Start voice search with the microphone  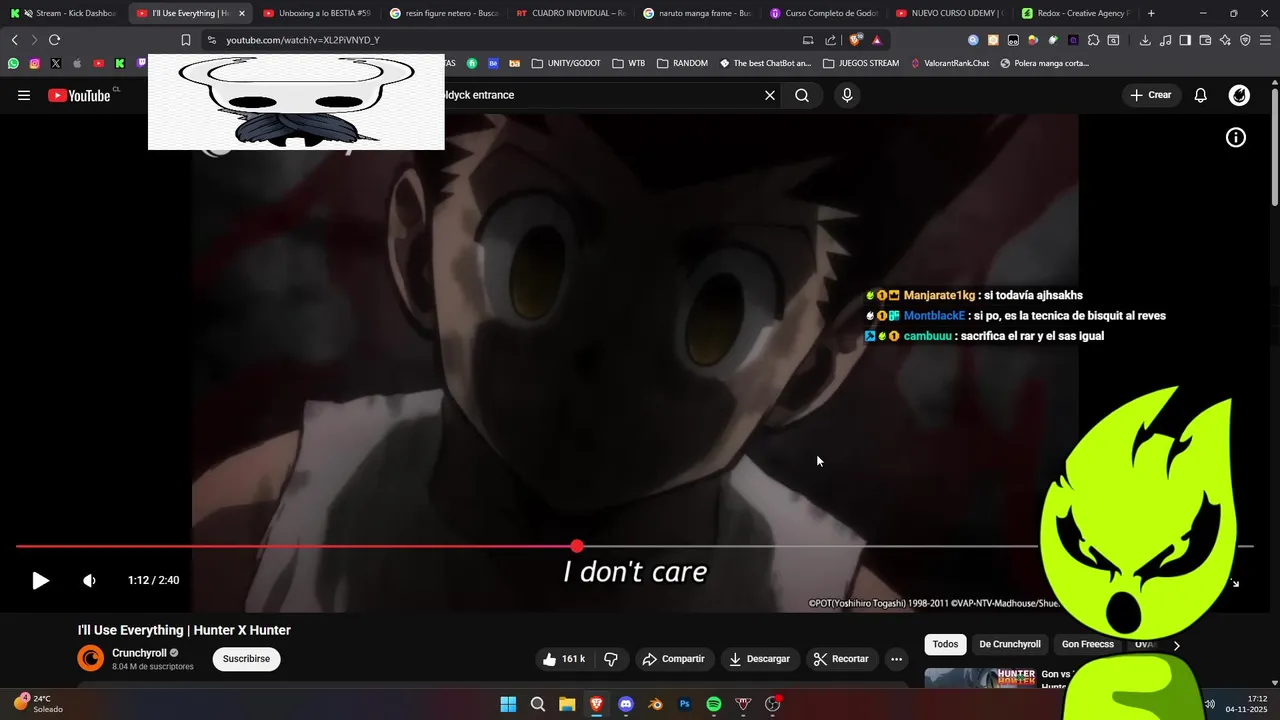pyautogui.click(x=847, y=95)
